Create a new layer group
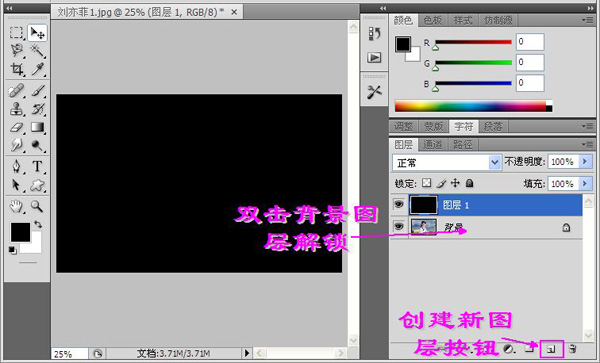600x363 pixels. pyautogui.click(x=530, y=348)
